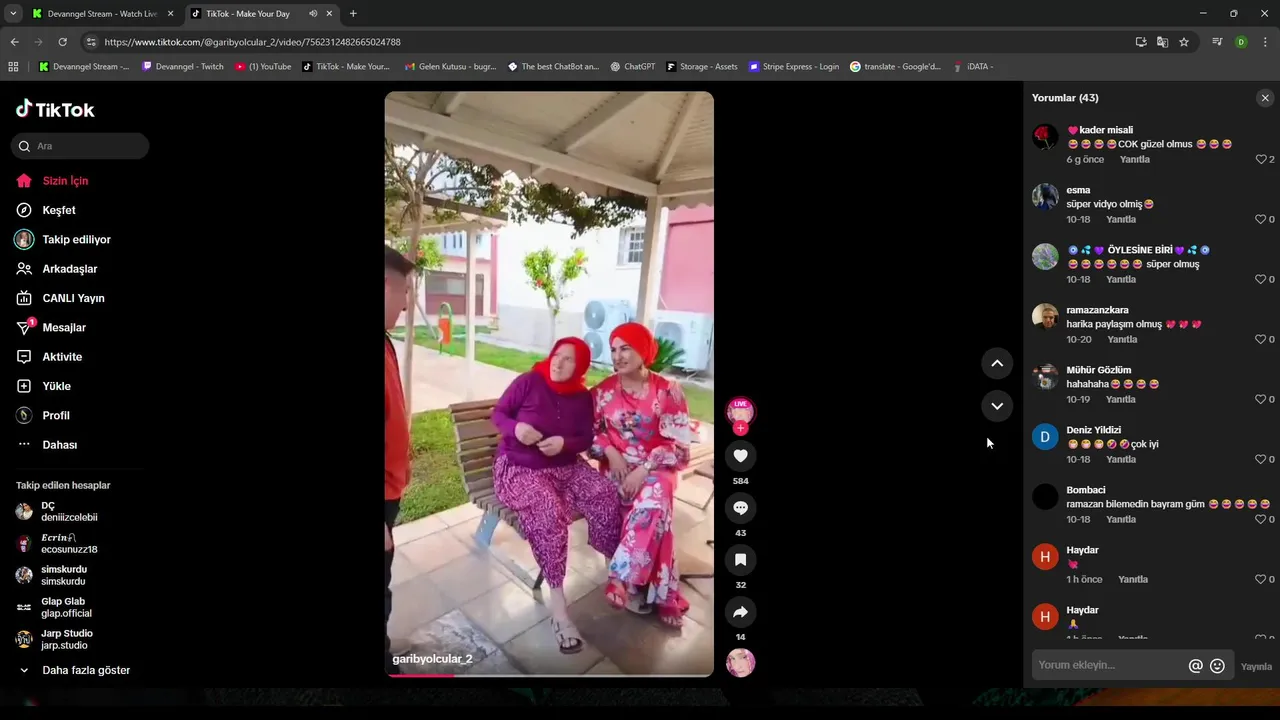
Task: Open YouTube bookmark
Action: (x=263, y=67)
